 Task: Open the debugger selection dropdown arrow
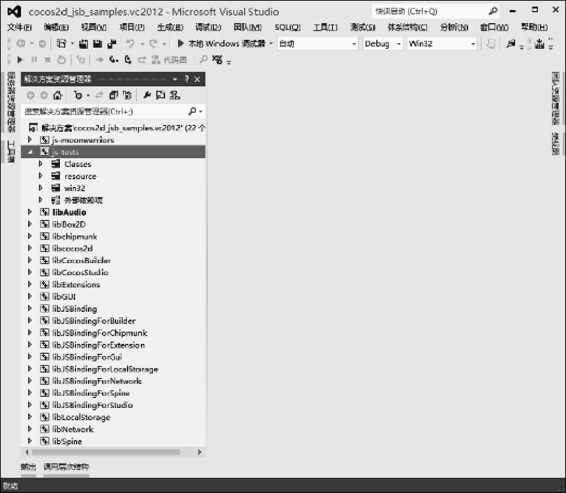[x=270, y=44]
